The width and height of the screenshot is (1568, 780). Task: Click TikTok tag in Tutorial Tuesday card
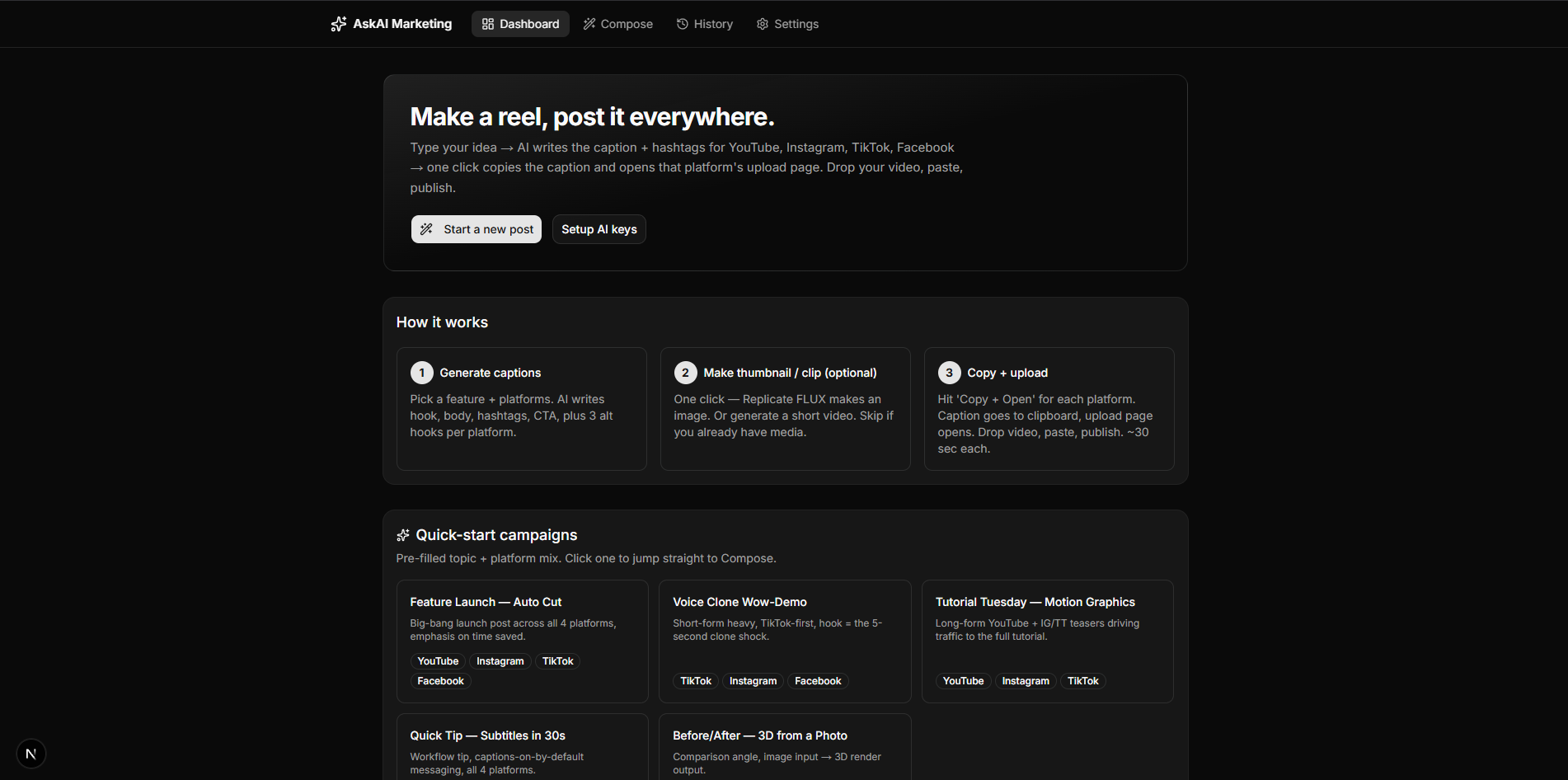tap(1083, 681)
